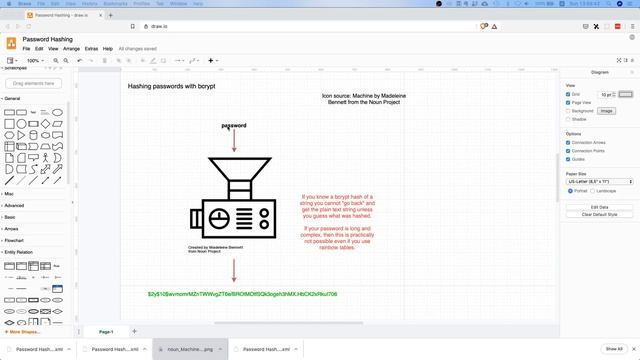The height and width of the screenshot is (360, 640).
Task: Collapse the General shapes section
Action: click(11, 98)
